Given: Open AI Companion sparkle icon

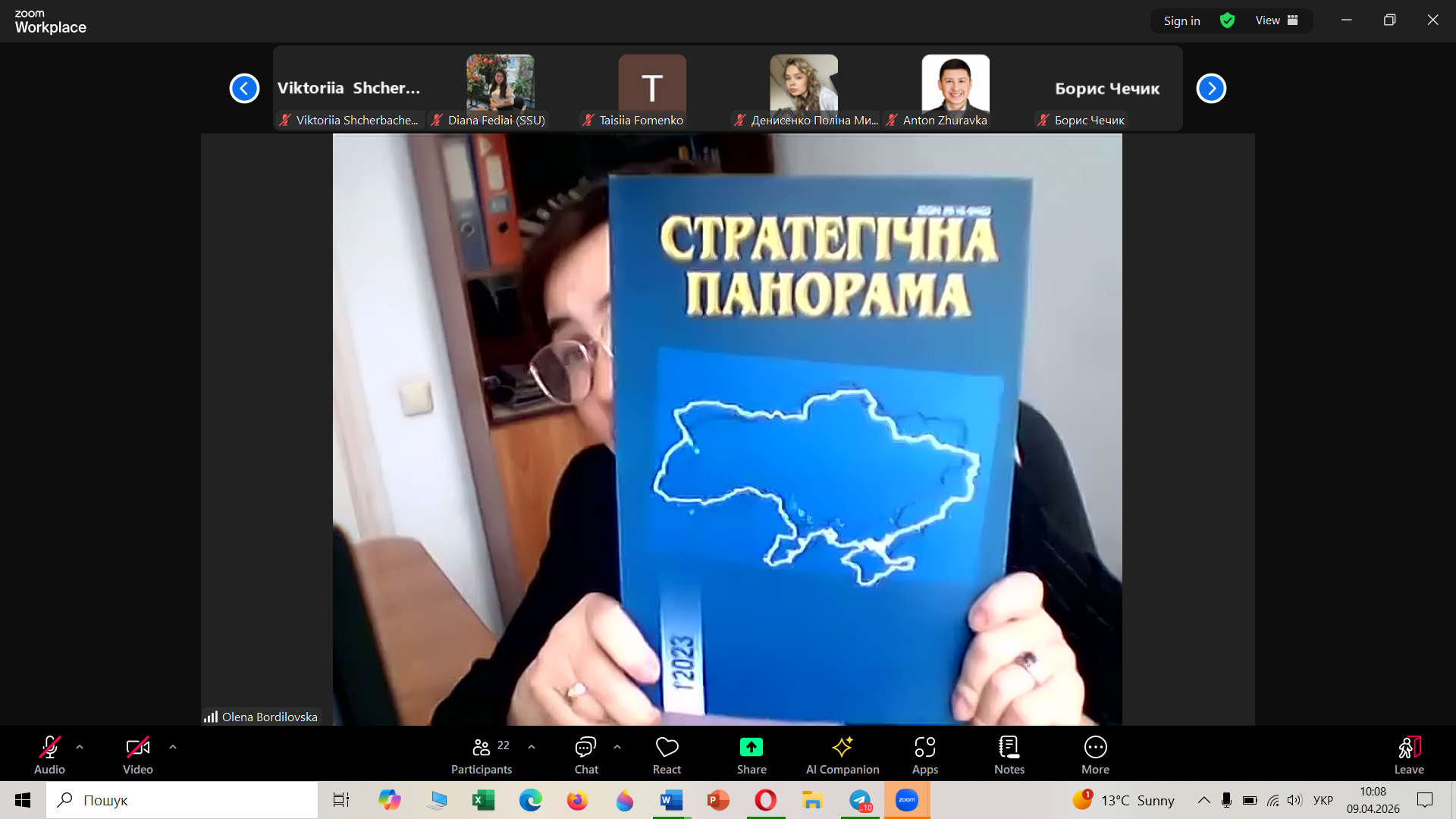Looking at the screenshot, I should pos(842,748).
